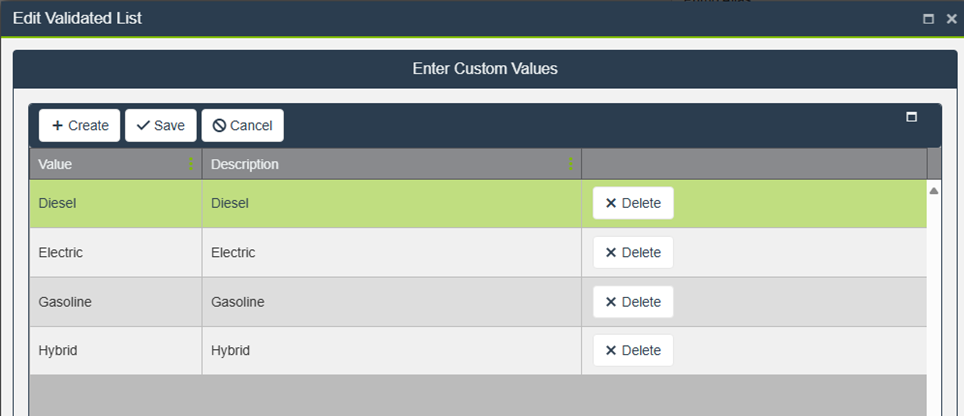The image size is (964, 416).
Task: Close the Edit Validated List dialog
Action: pos(951,19)
